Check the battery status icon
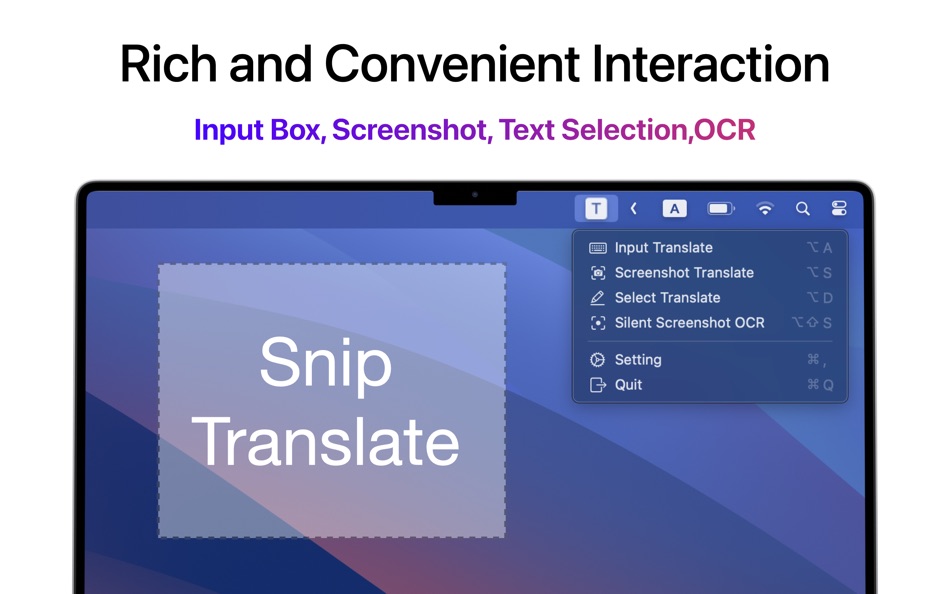Viewport: 950px width, 594px height. pos(721,209)
